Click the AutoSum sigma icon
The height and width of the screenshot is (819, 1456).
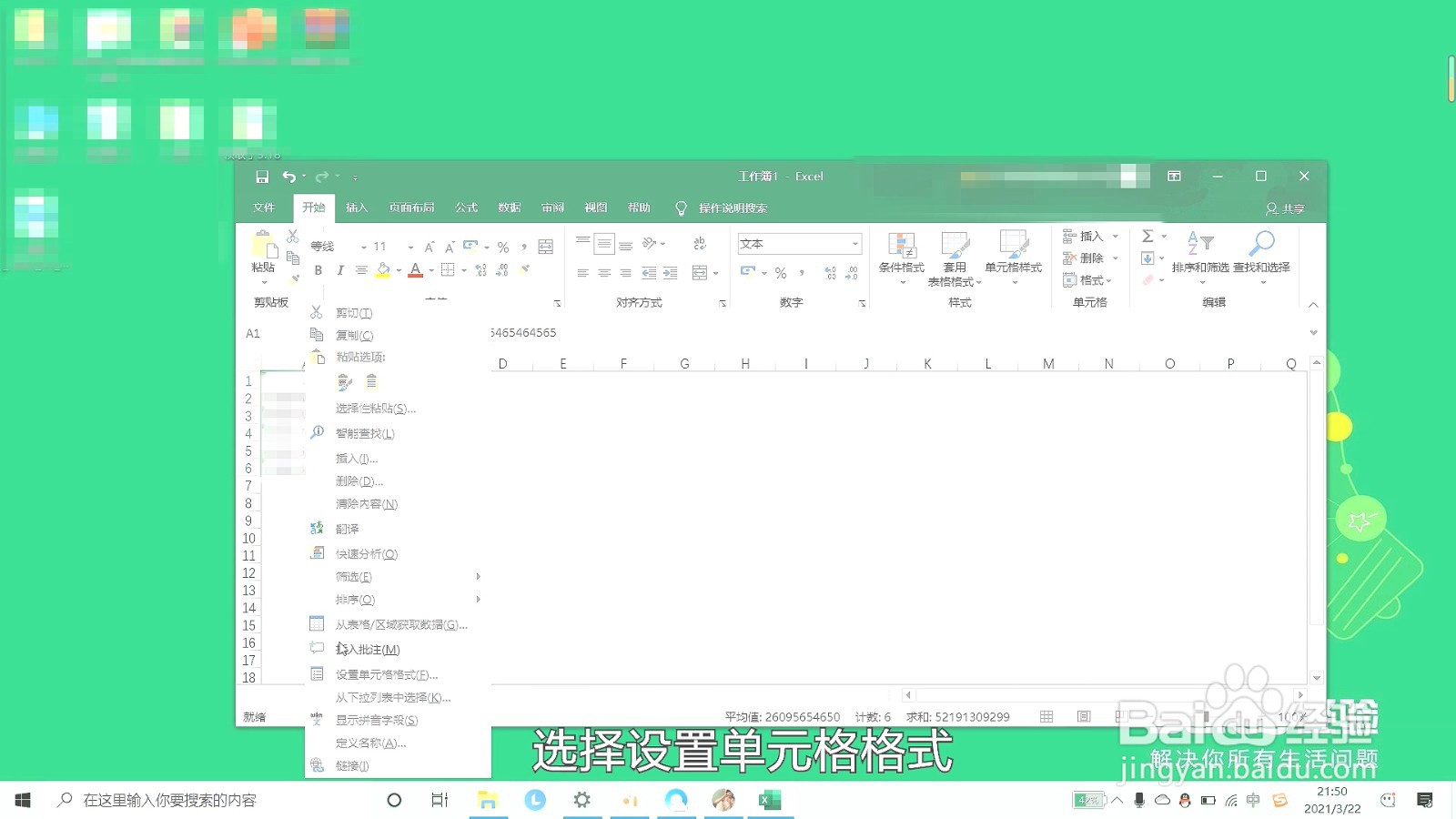tap(1148, 236)
